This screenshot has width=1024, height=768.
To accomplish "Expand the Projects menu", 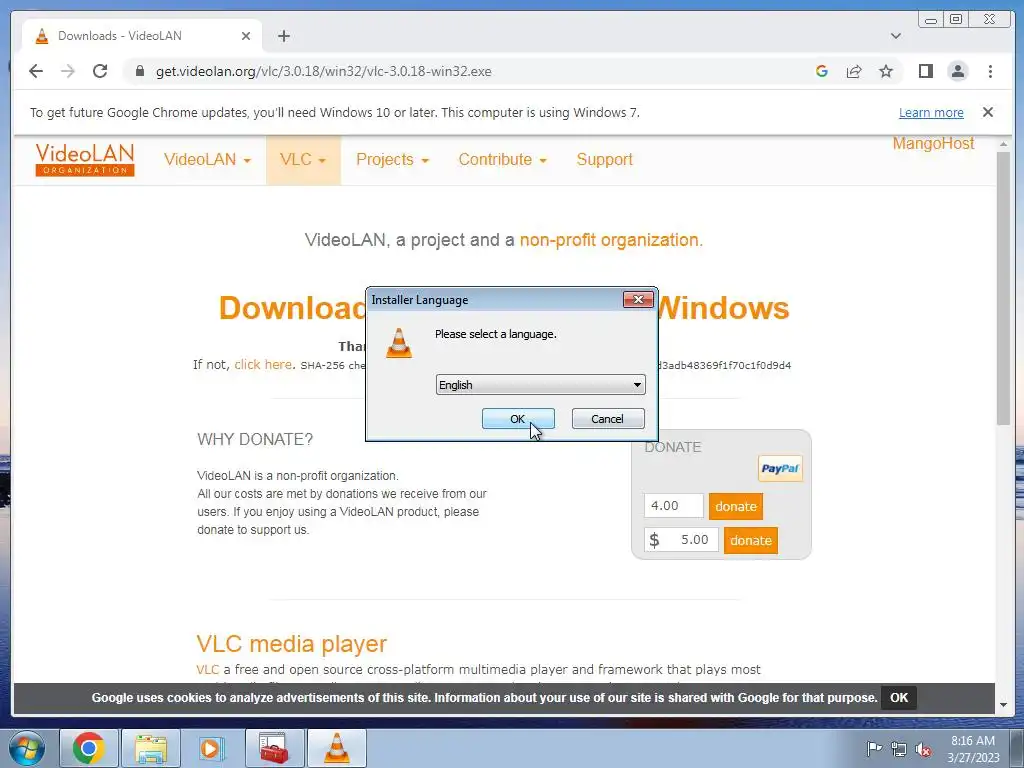I will 392,159.
